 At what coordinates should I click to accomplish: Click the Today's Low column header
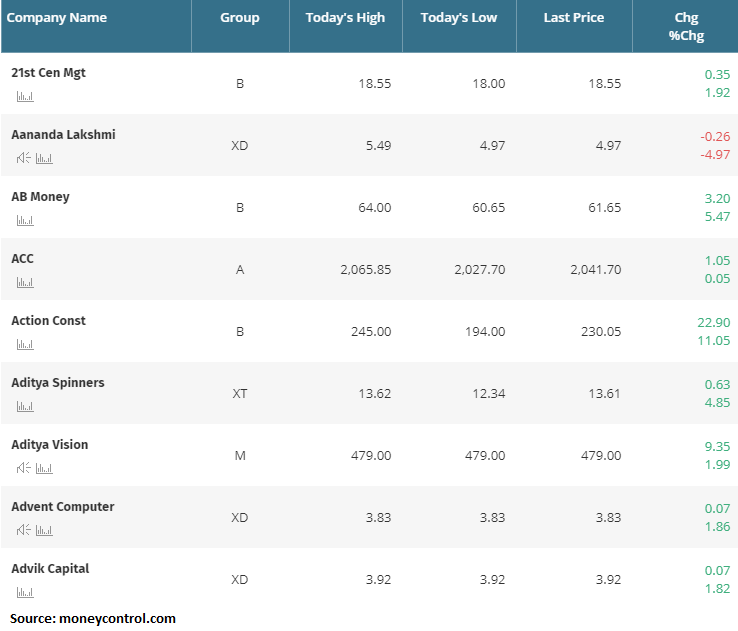(x=458, y=18)
